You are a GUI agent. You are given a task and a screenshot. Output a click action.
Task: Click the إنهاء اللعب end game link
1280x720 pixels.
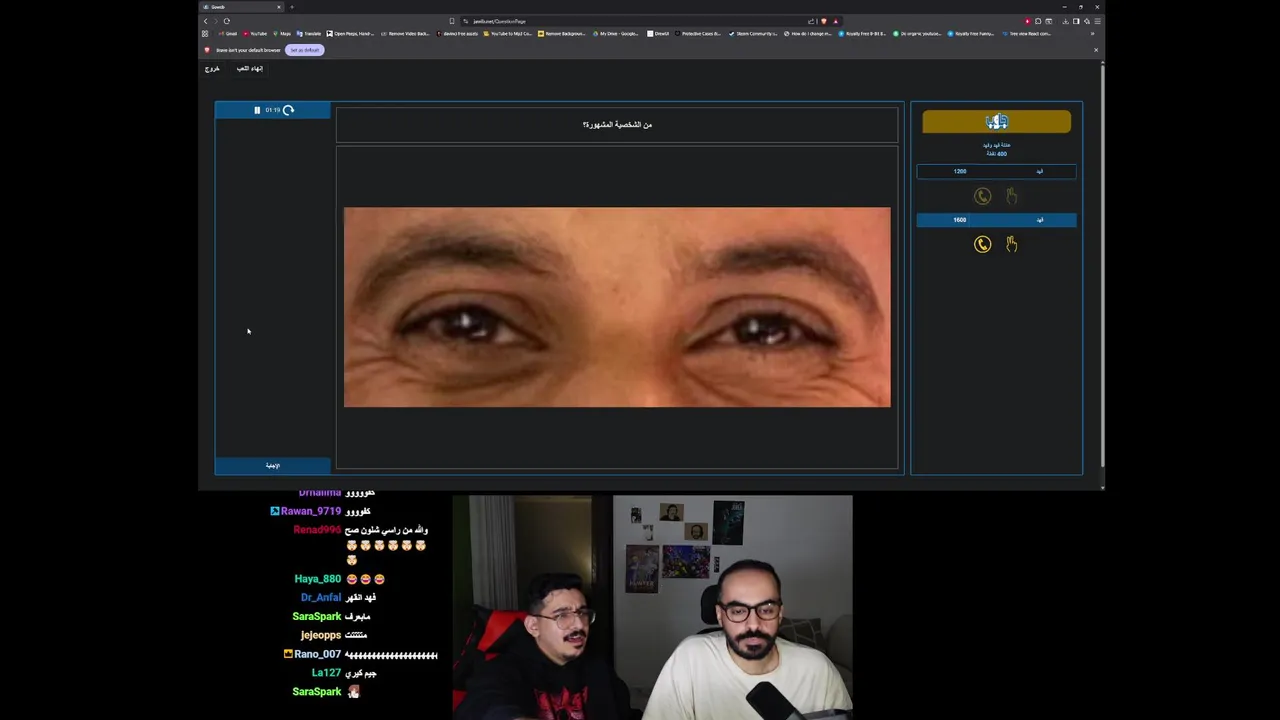pyautogui.click(x=249, y=69)
